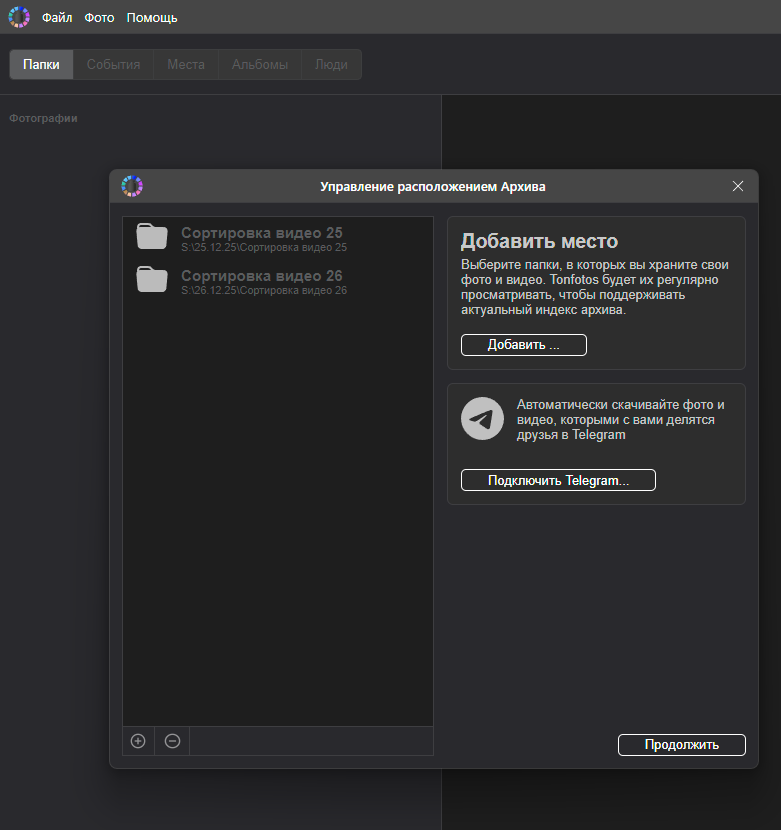Click the minus icon to remove folder
781x830 pixels.
(172, 741)
